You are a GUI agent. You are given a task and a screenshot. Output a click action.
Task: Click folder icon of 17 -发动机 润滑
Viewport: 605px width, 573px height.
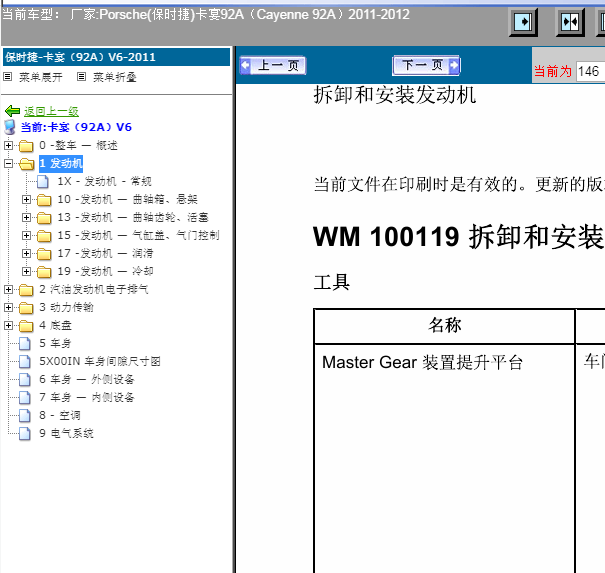[44, 254]
